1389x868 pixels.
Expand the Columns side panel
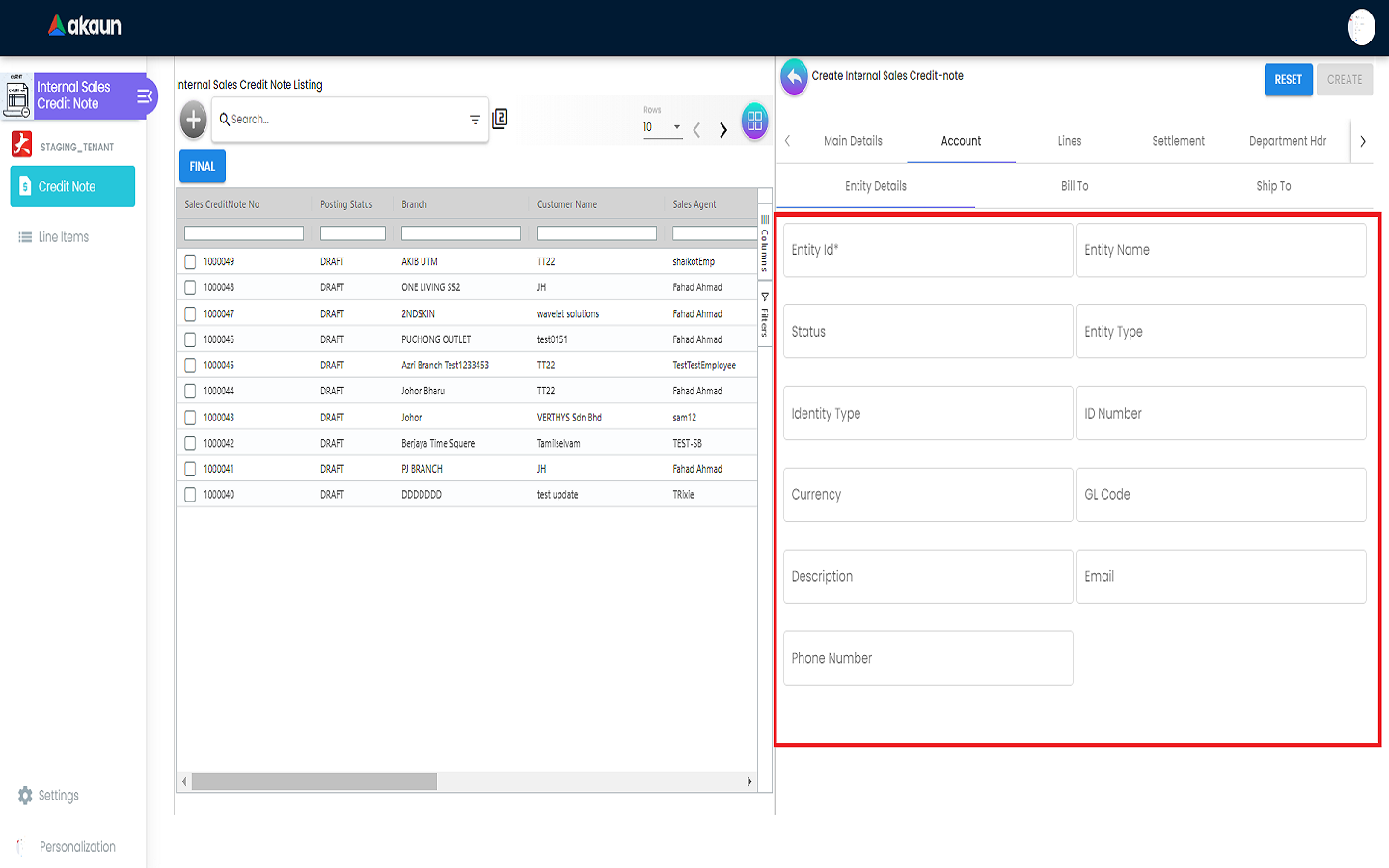(765, 245)
